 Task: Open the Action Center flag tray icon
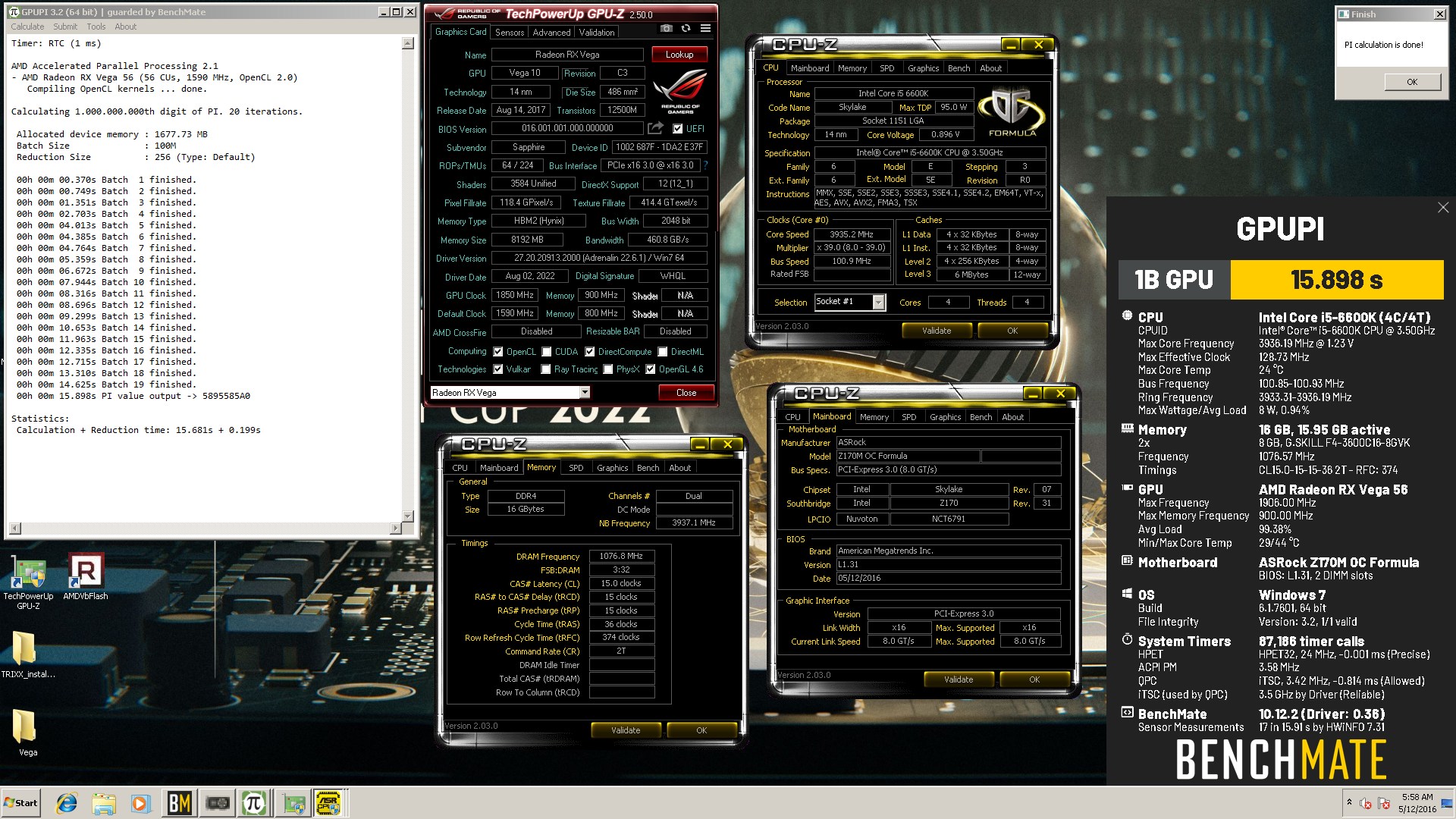[1384, 803]
